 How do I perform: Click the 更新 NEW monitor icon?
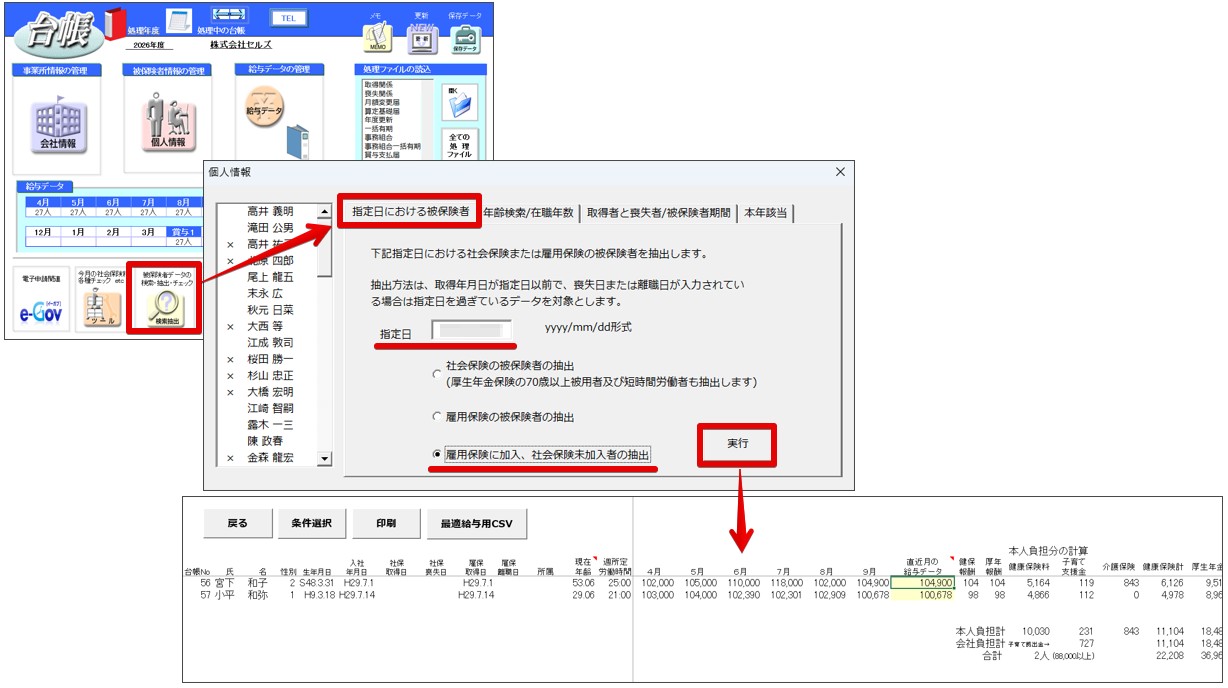422,38
